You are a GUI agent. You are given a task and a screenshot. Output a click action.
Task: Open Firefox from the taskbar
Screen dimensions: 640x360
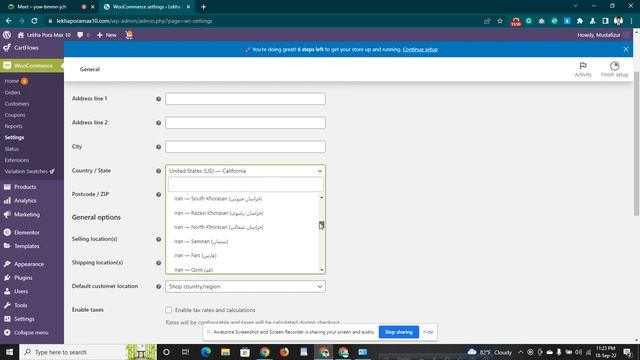point(284,352)
